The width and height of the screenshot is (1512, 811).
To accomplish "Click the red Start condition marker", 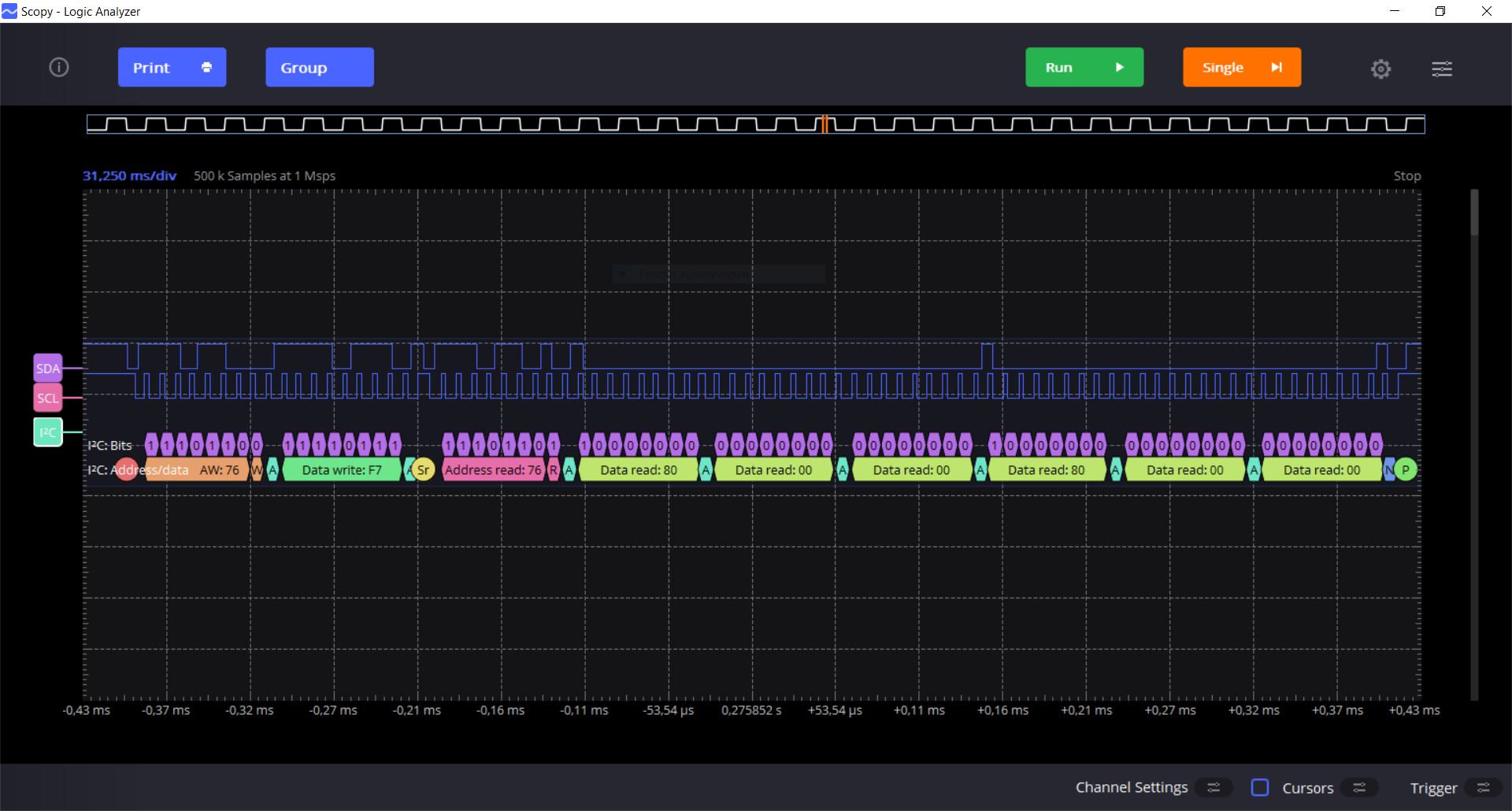I will pyautogui.click(x=126, y=470).
